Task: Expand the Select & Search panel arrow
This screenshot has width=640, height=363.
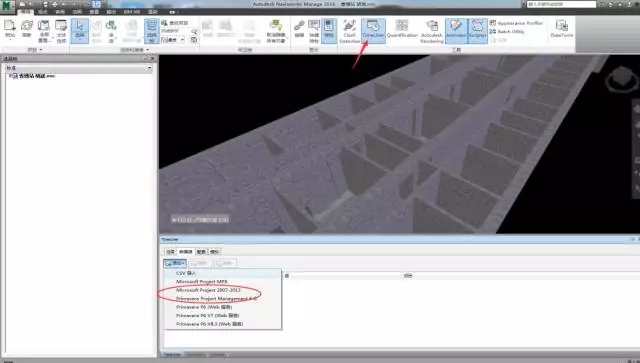Action: (x=147, y=50)
